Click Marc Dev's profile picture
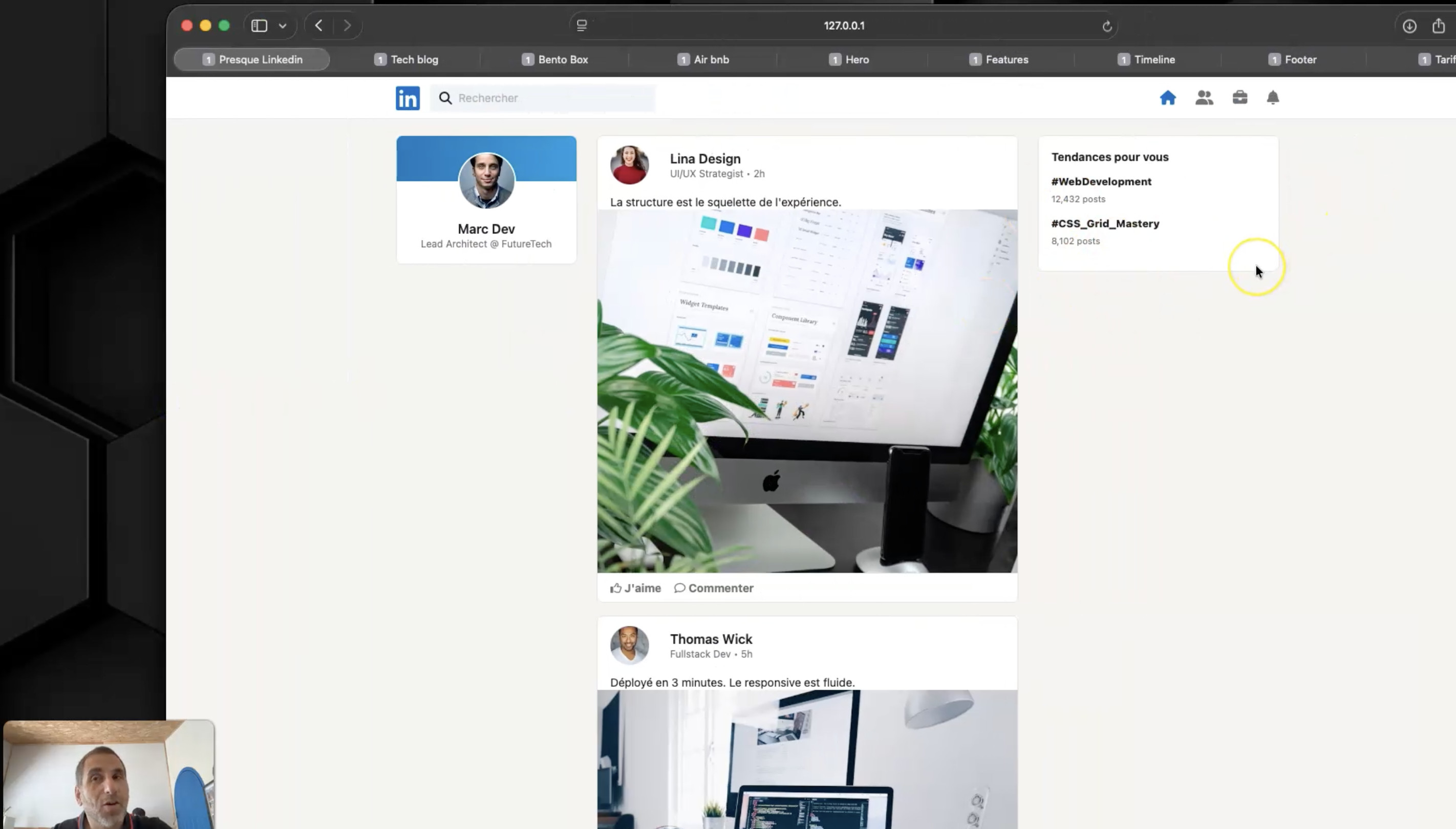 click(486, 181)
